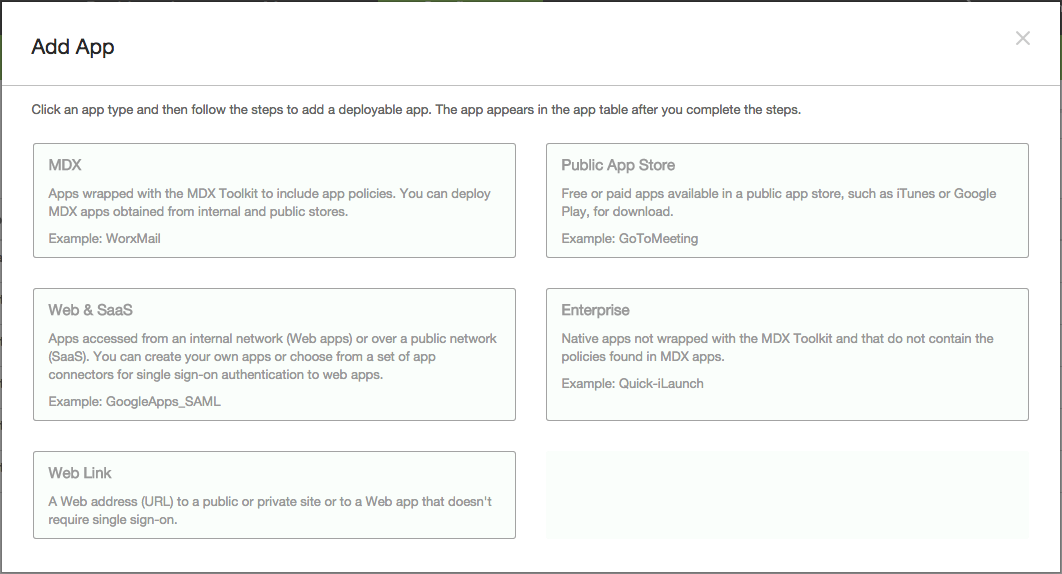1062x574 pixels.
Task: Select the Enterprise app type card
Action: click(787, 354)
